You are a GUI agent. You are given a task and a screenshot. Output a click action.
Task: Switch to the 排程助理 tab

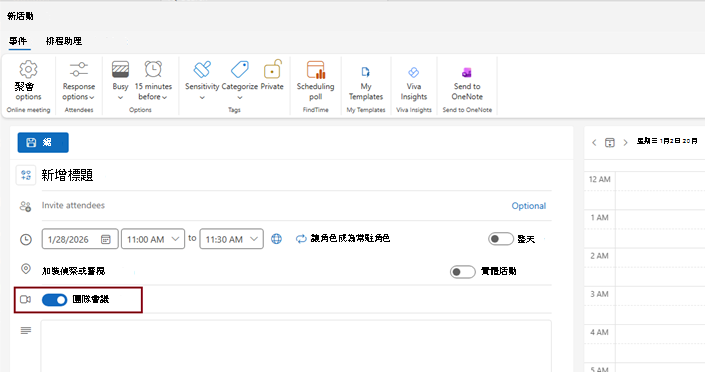click(64, 41)
